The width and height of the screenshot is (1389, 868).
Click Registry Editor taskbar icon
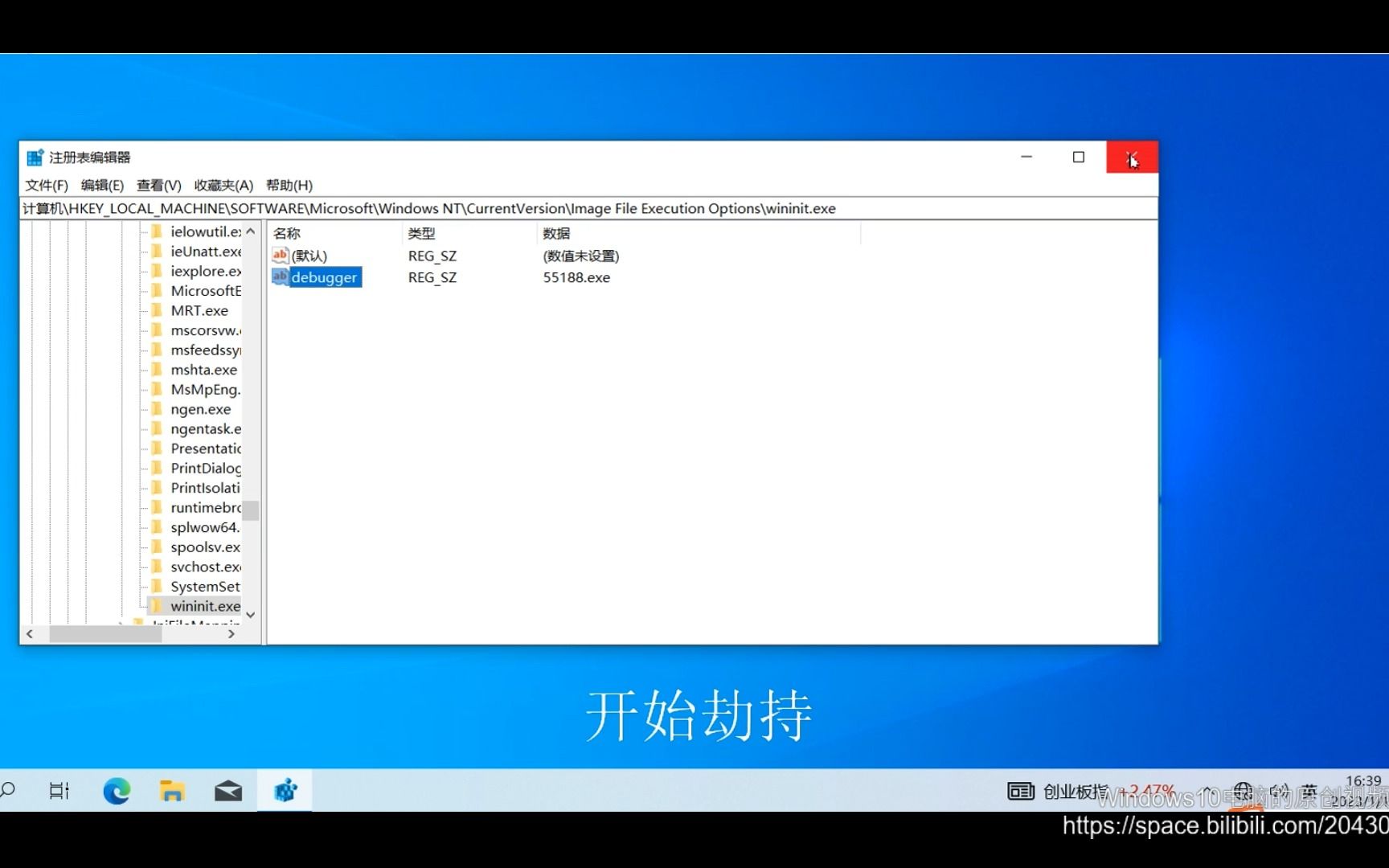[285, 792]
